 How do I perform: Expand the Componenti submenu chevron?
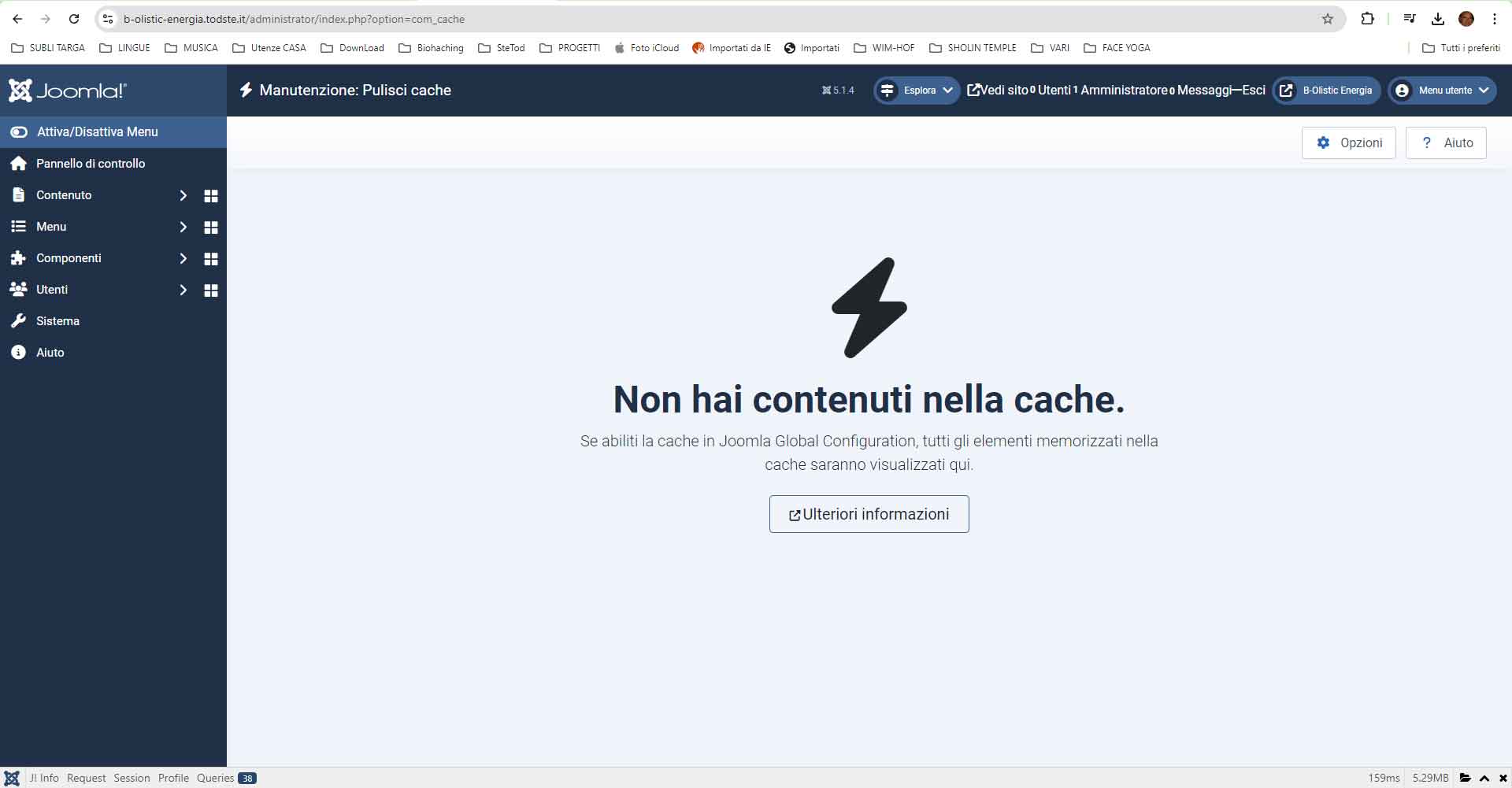[x=183, y=258]
